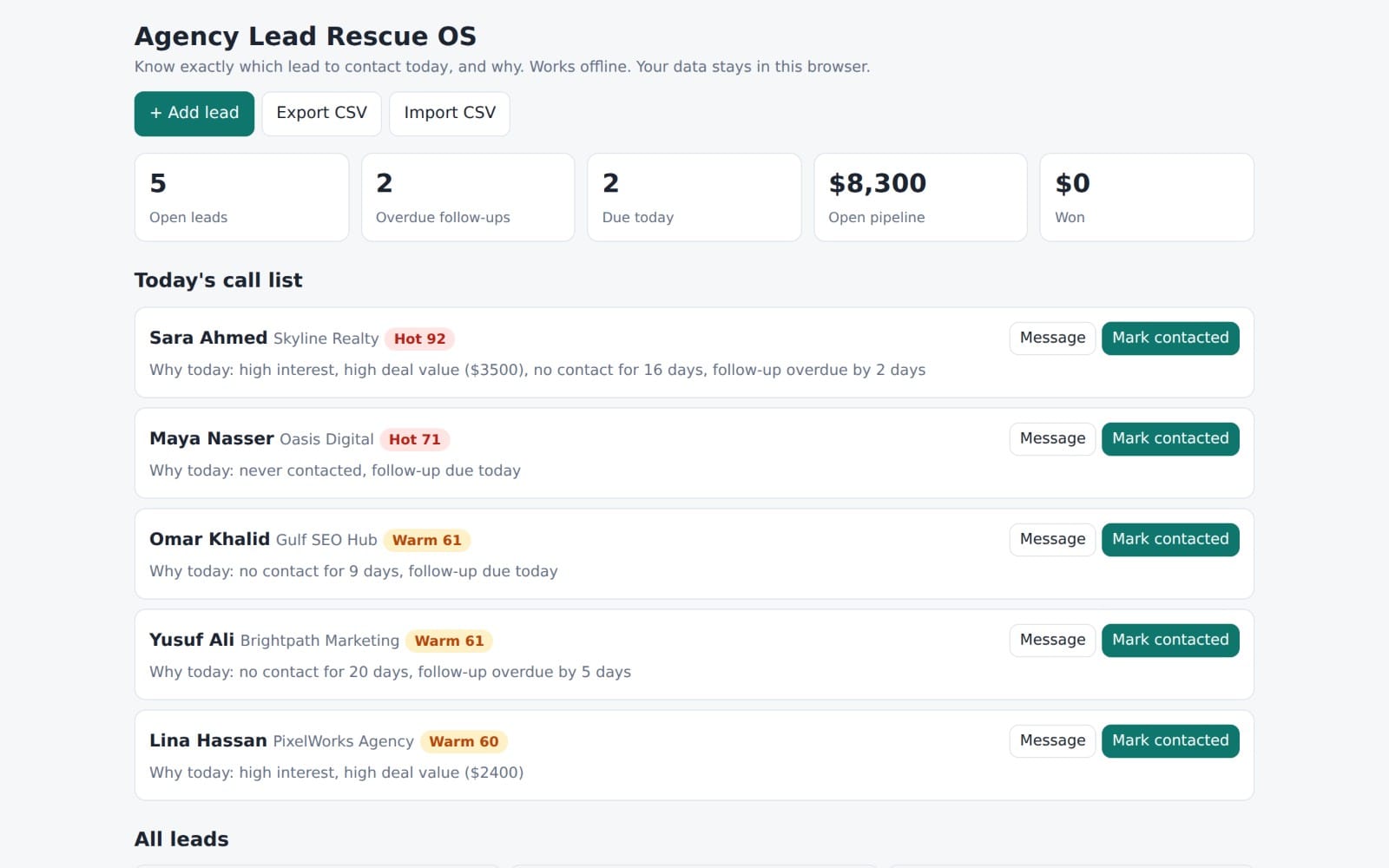Click the Open leads stat card

click(241, 198)
